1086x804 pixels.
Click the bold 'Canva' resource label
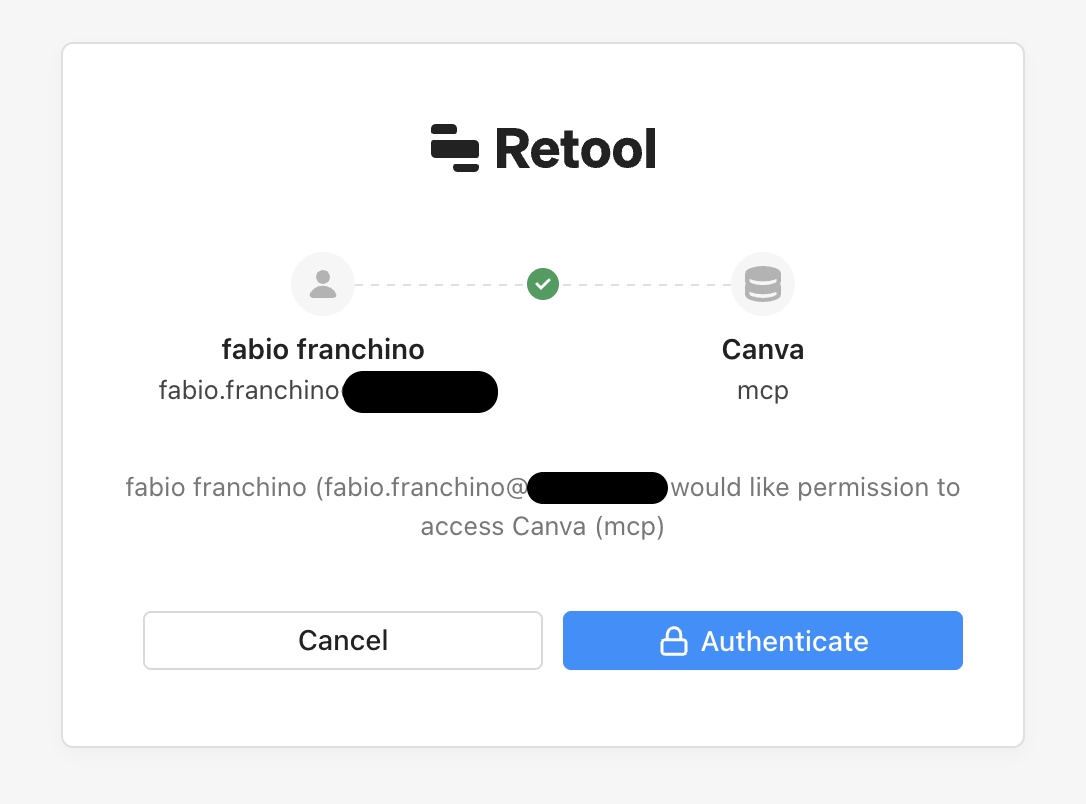coord(763,349)
